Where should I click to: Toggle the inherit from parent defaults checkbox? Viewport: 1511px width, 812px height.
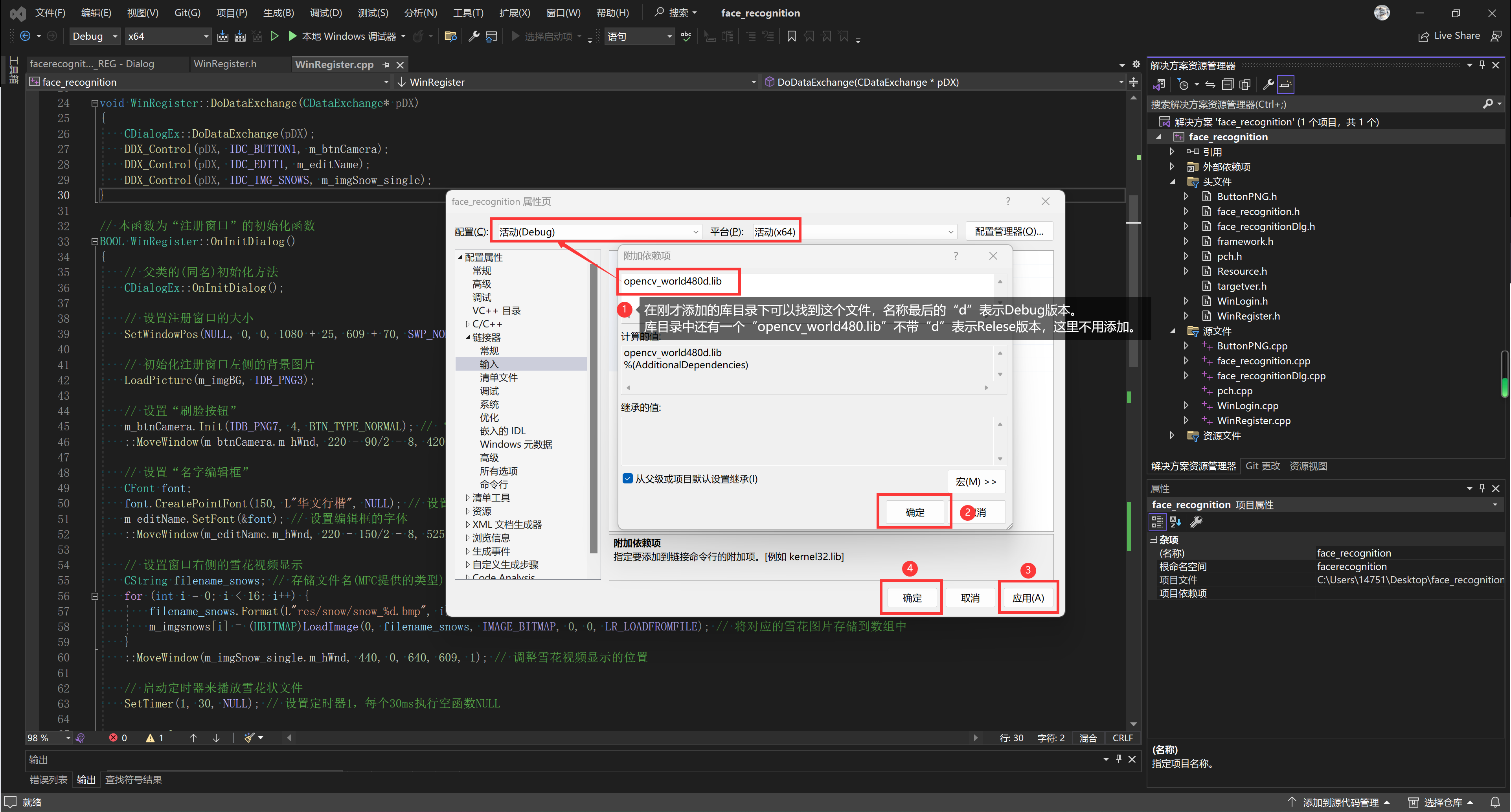(628, 479)
